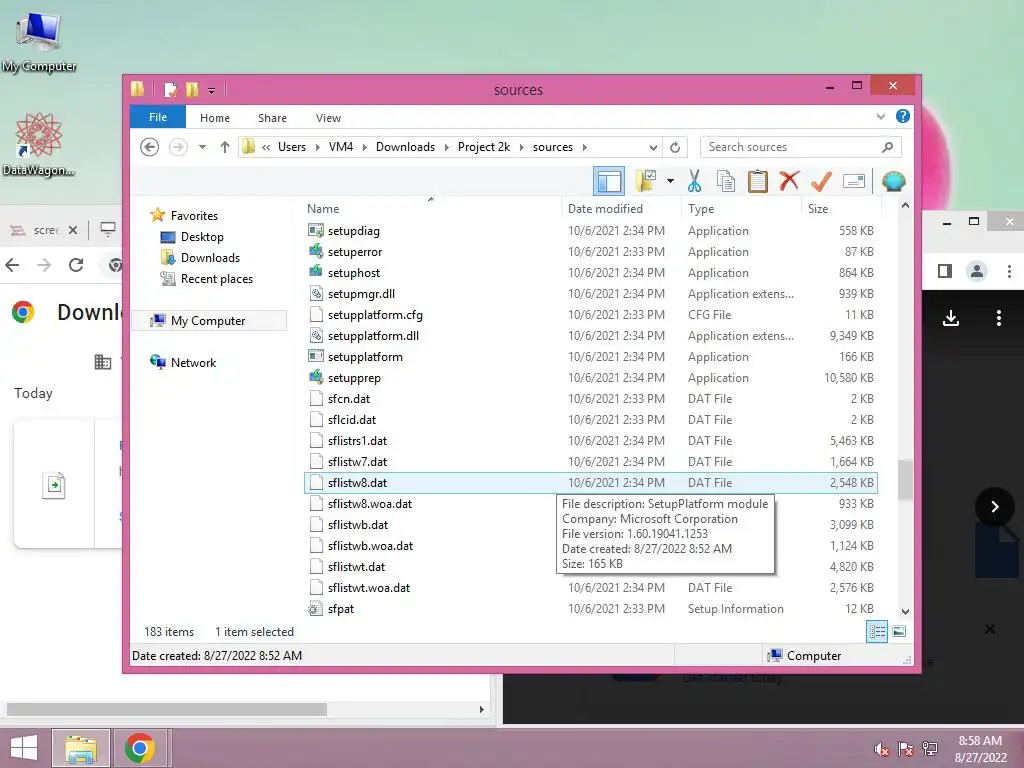
Task: Select Downloads in navigation pane
Action: point(210,257)
